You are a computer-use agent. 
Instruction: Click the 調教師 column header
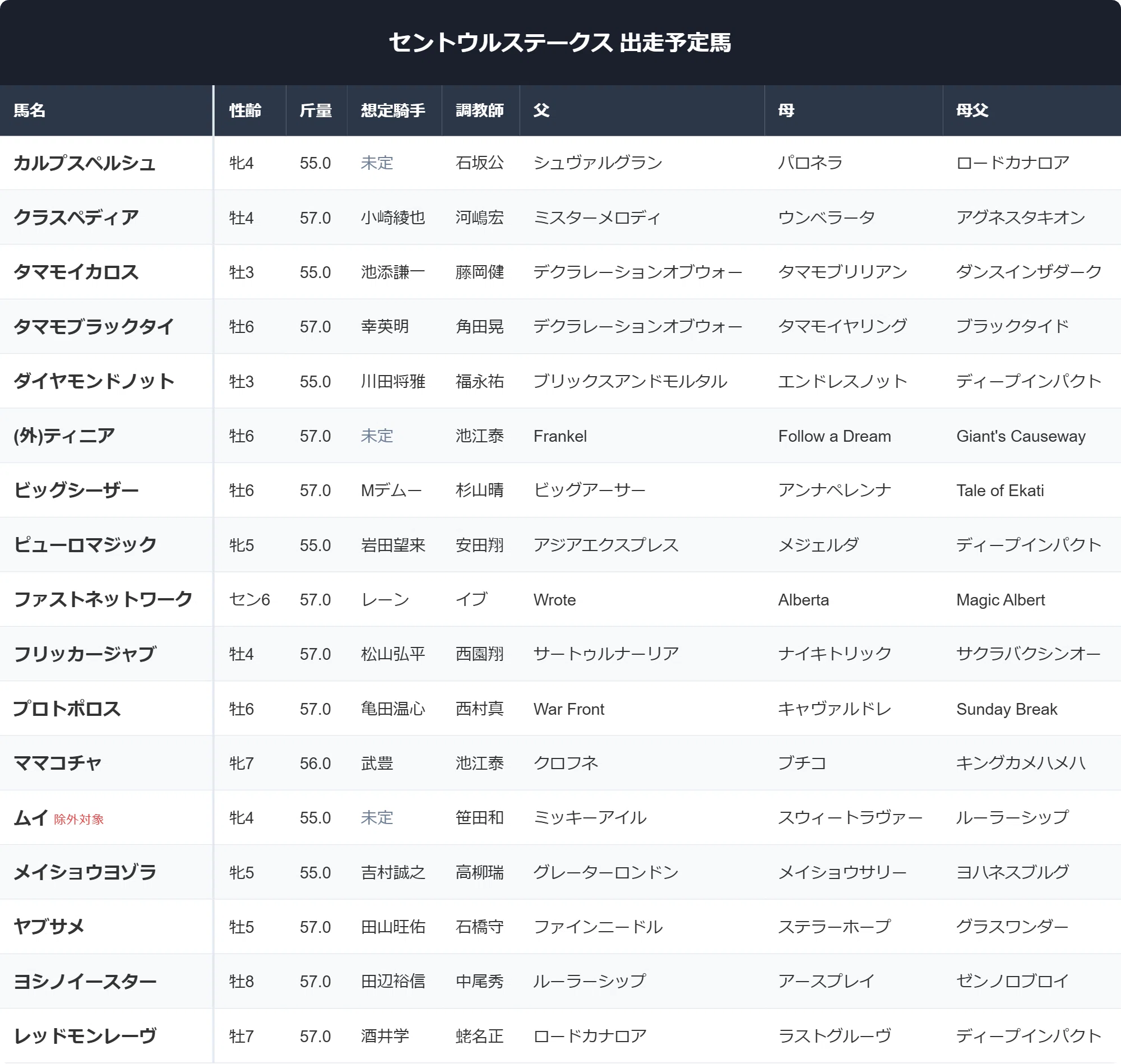pos(480,110)
